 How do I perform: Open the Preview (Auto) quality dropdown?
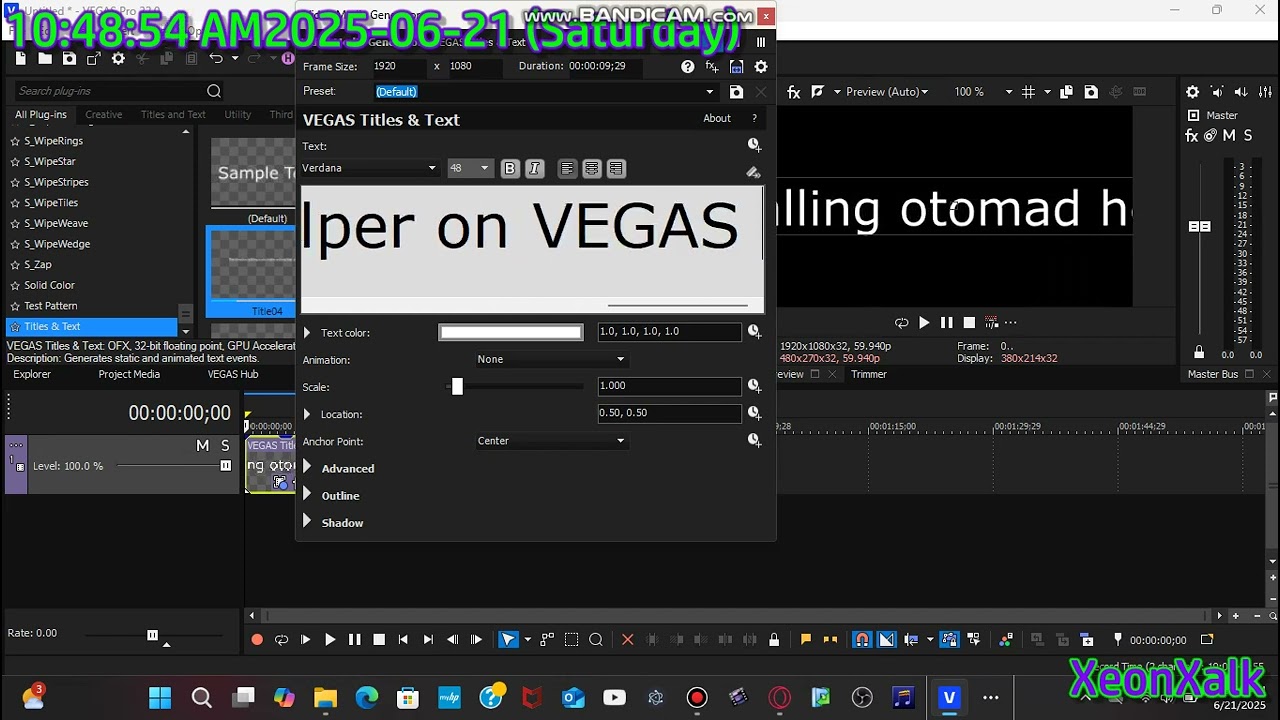(x=887, y=92)
